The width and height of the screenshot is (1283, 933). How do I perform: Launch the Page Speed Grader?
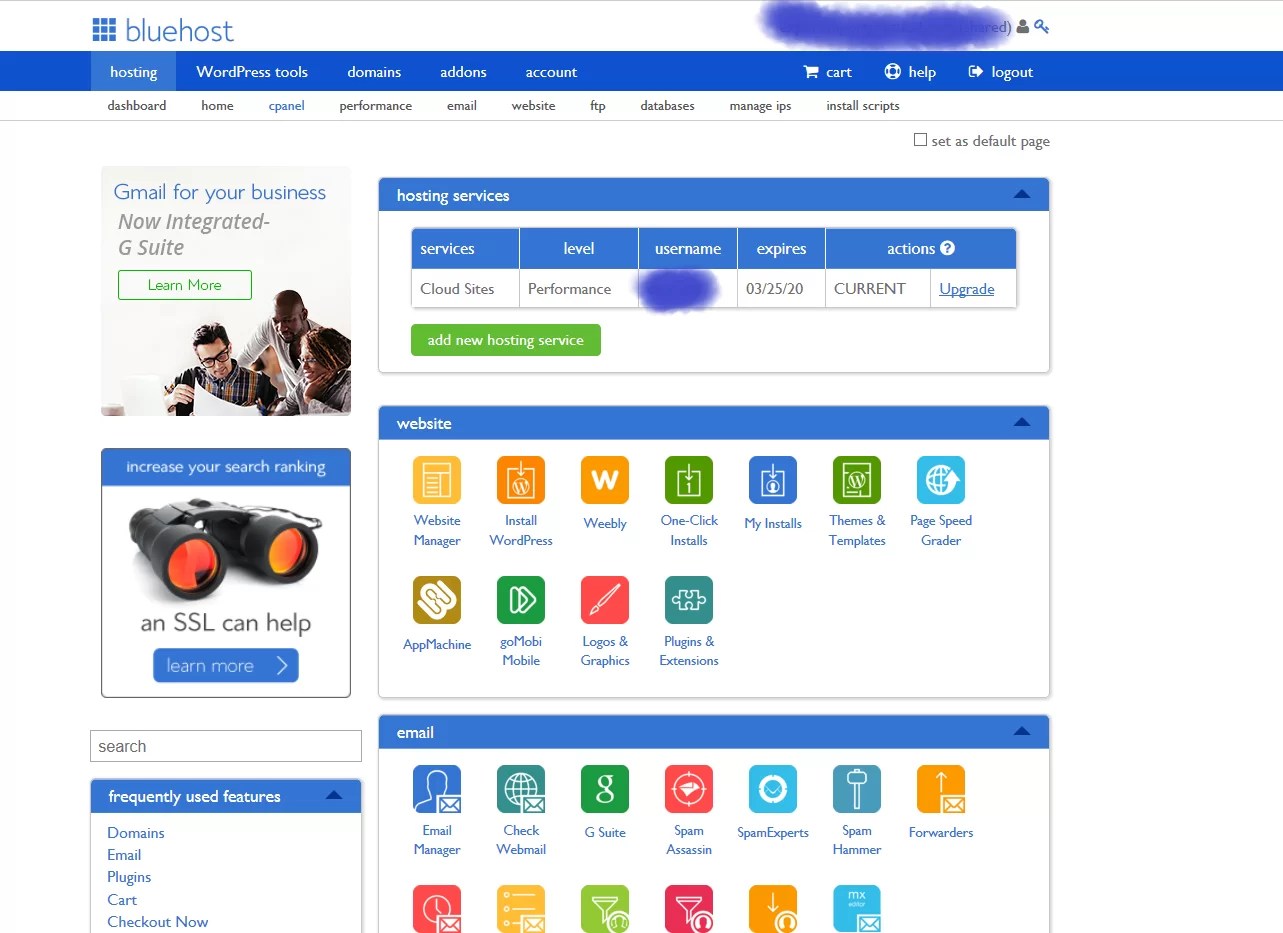tap(941, 480)
